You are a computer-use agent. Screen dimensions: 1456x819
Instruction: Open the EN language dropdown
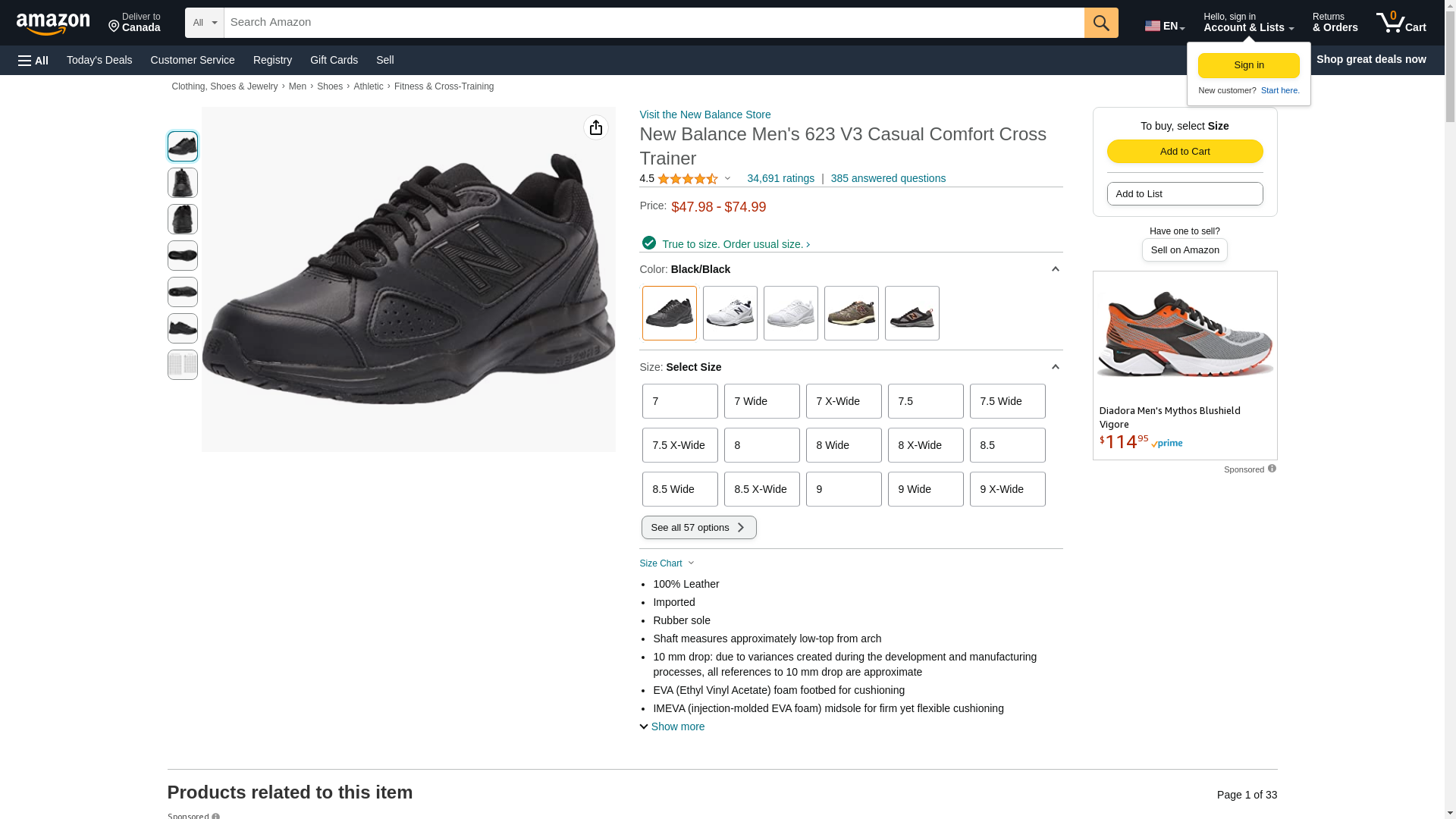pos(1165,26)
